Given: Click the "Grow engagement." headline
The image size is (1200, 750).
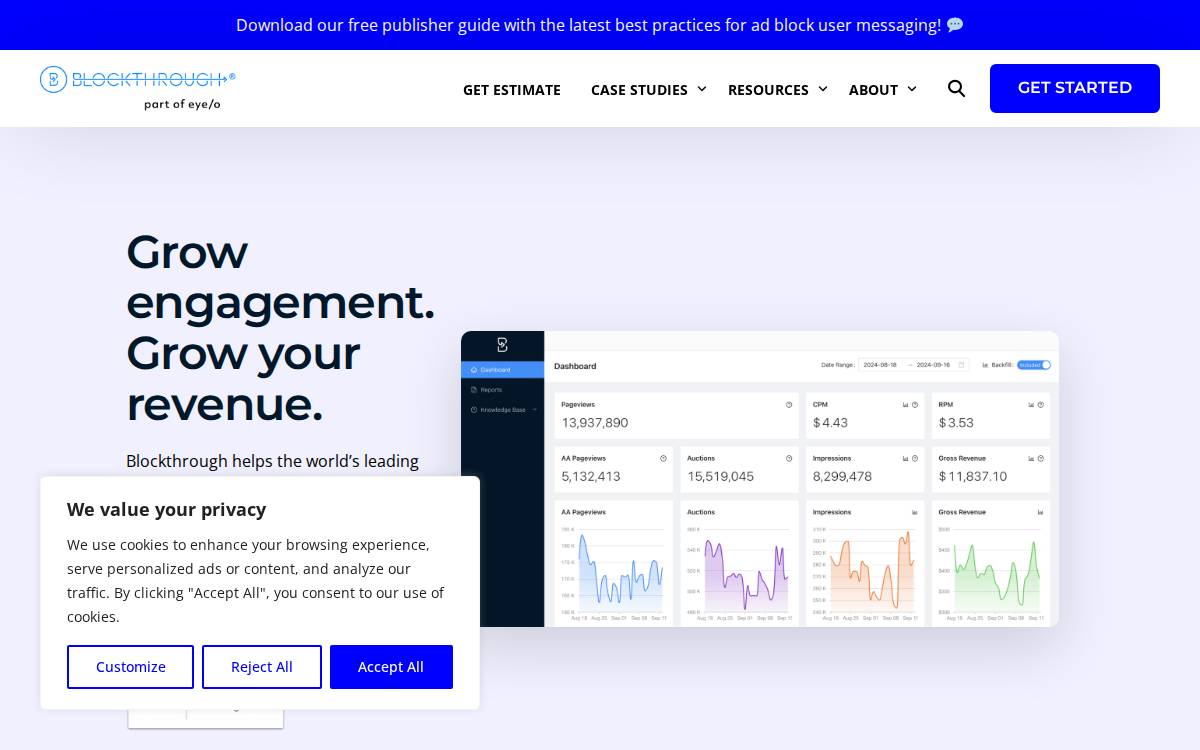Looking at the screenshot, I should [x=280, y=276].
